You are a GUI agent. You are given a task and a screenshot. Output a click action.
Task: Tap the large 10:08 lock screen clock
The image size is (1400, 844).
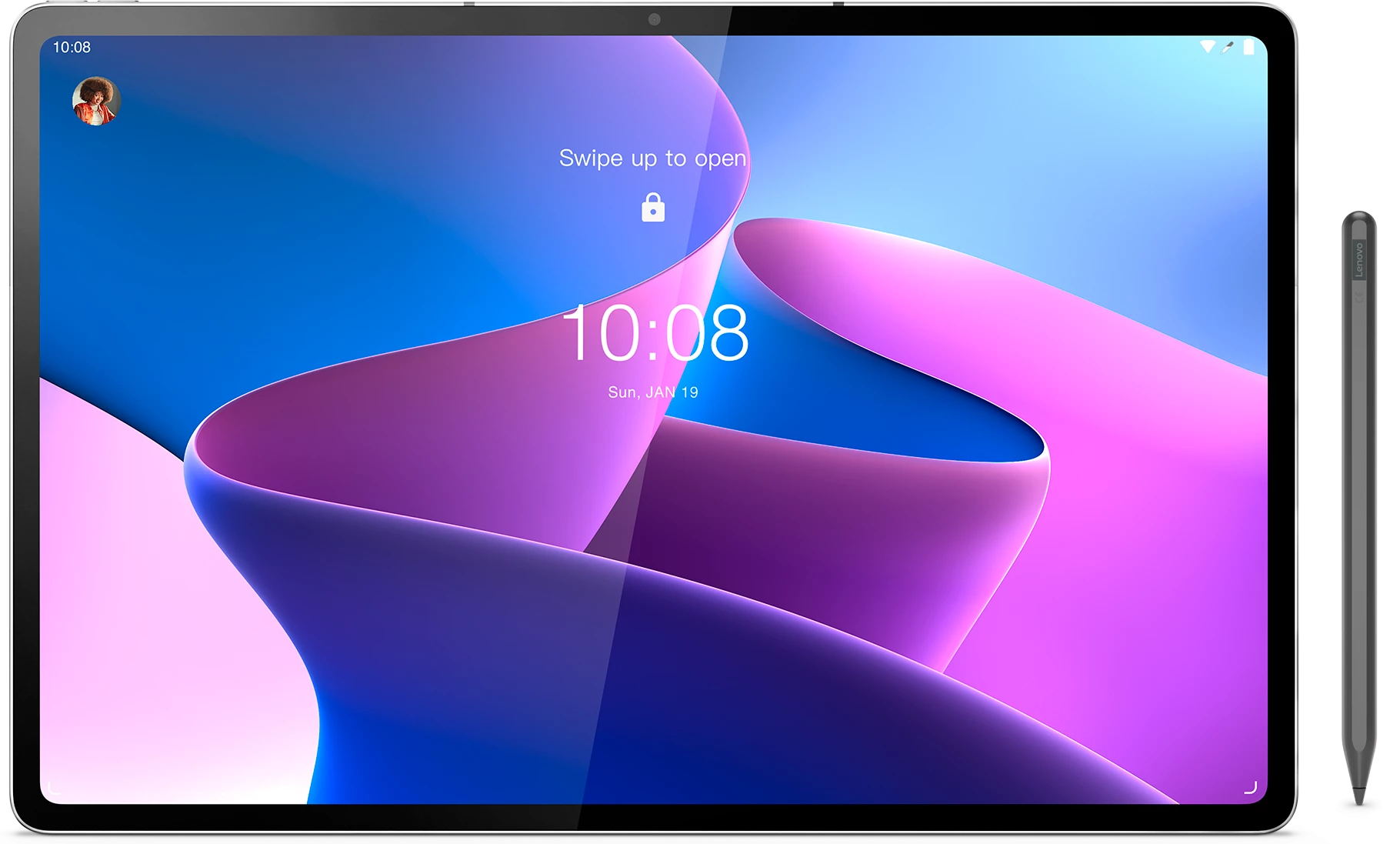coord(655,332)
